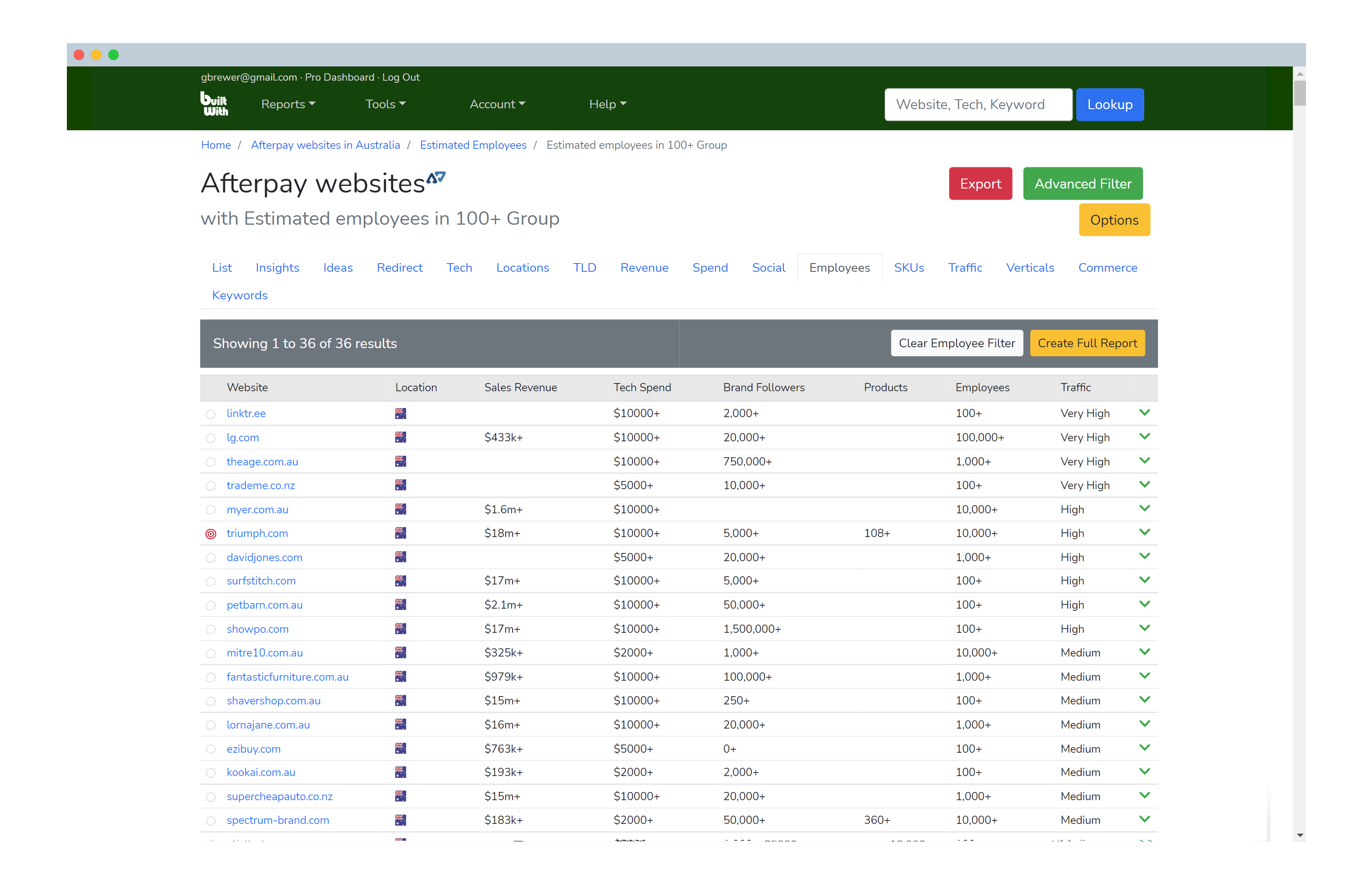The width and height of the screenshot is (1372, 886).
Task: Click the vertical scrollbar thumb
Action: [1299, 93]
